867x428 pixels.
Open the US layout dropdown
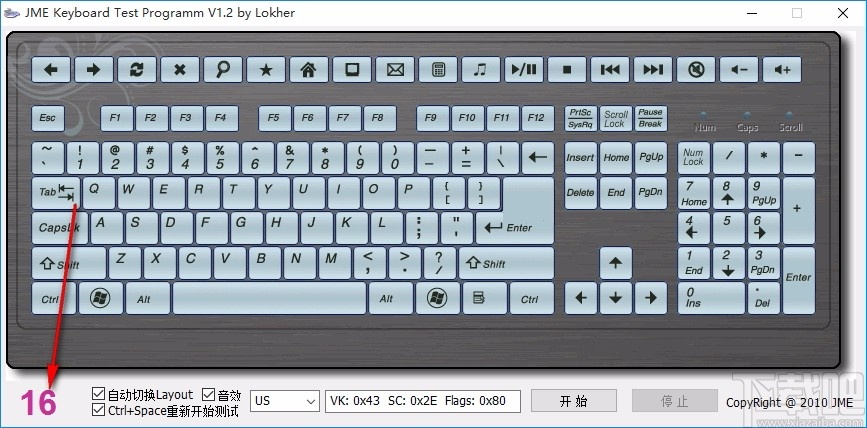point(285,401)
